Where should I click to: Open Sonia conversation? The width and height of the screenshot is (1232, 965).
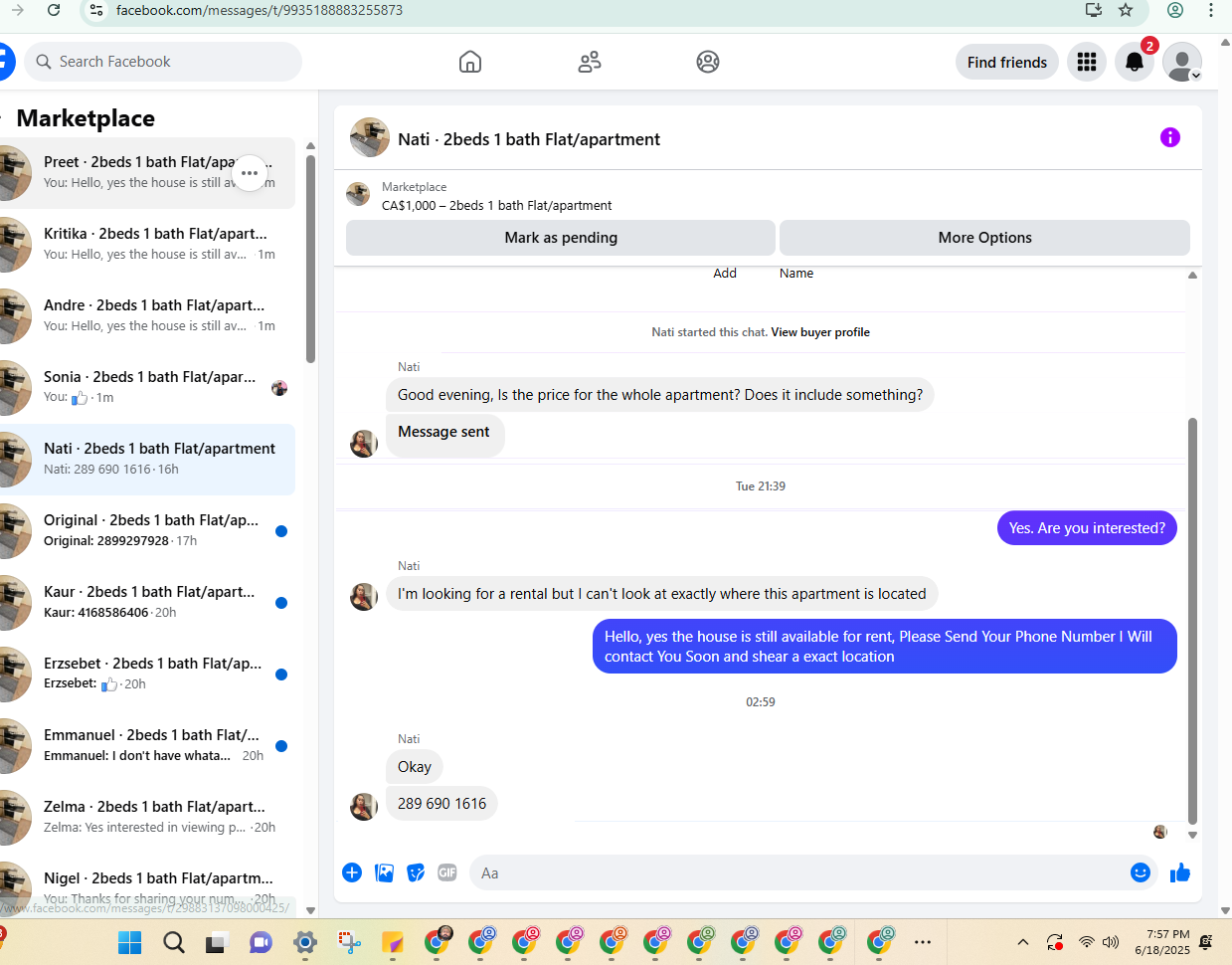(x=147, y=388)
